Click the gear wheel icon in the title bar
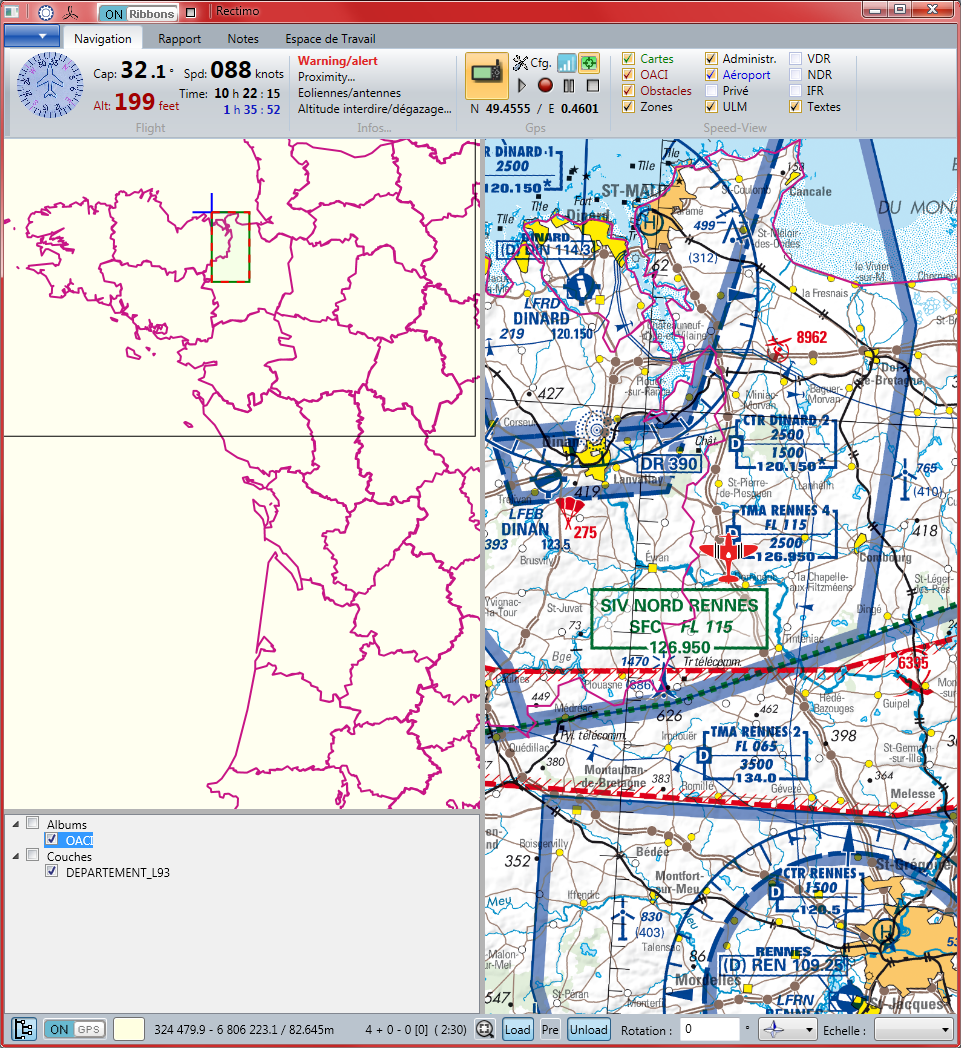Viewport: 961px width, 1048px height. click(45, 12)
